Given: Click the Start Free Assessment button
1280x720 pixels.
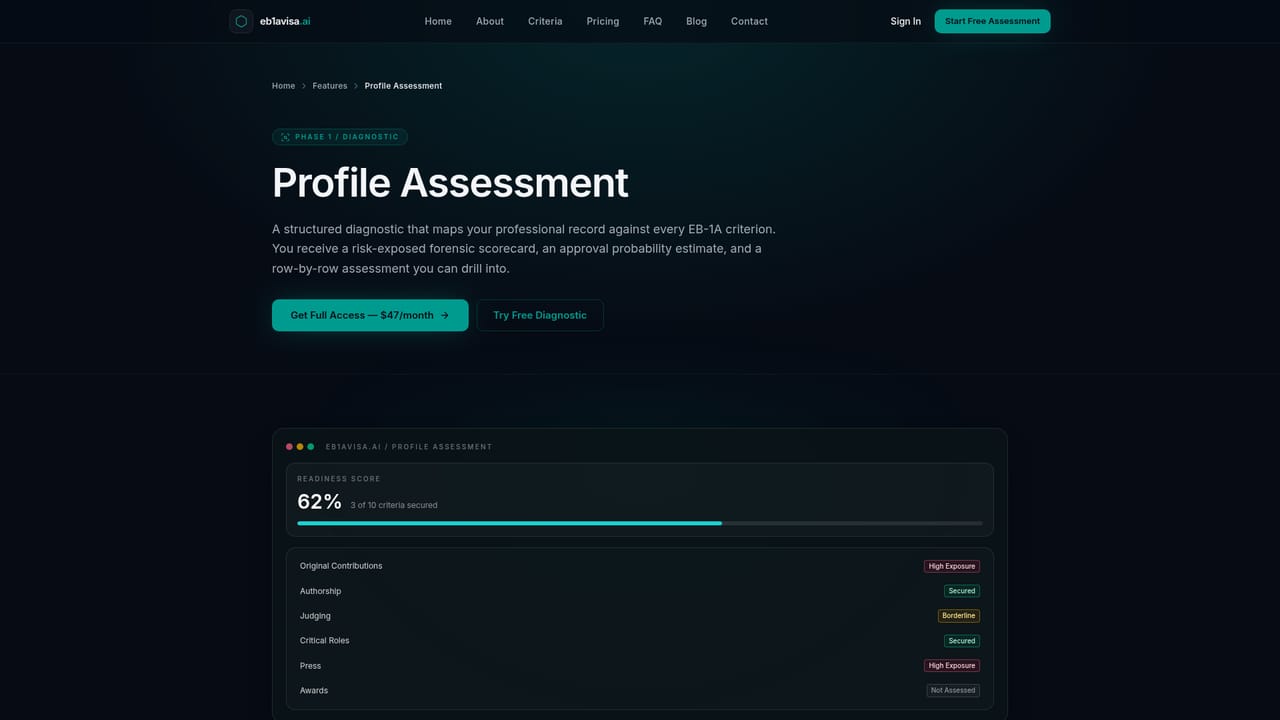Looking at the screenshot, I should tap(992, 21).
